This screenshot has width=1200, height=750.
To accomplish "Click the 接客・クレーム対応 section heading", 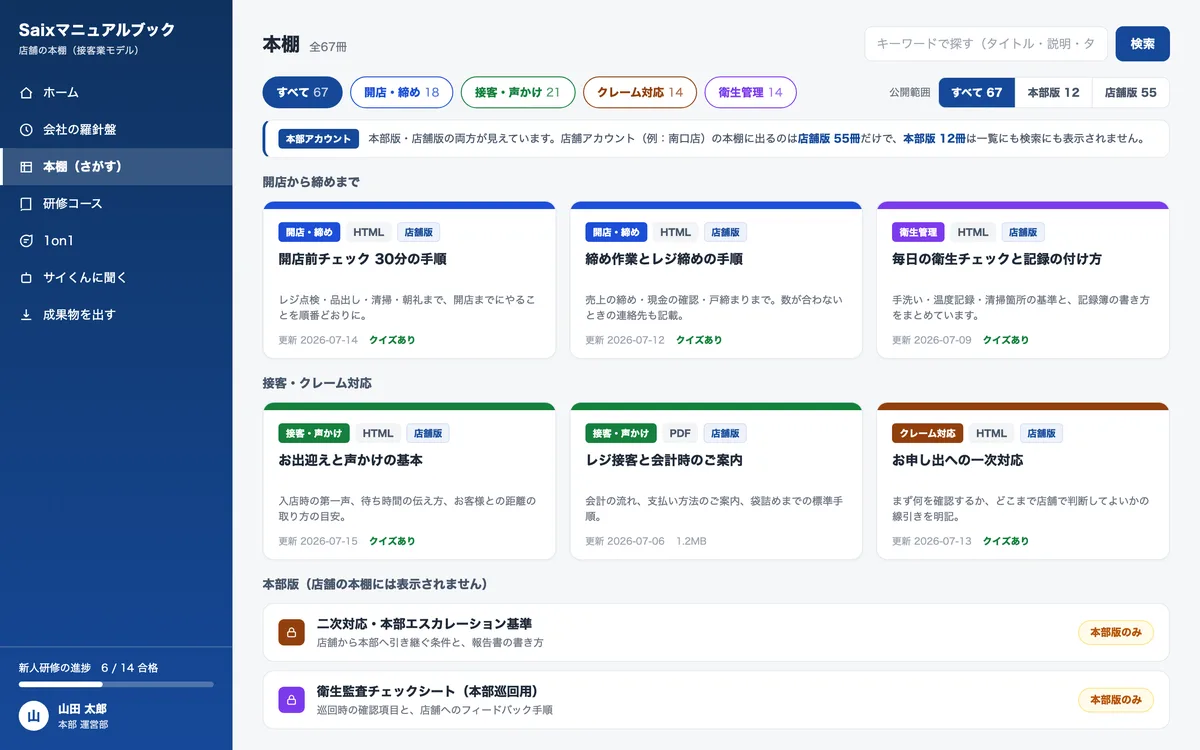I will click(x=317, y=383).
